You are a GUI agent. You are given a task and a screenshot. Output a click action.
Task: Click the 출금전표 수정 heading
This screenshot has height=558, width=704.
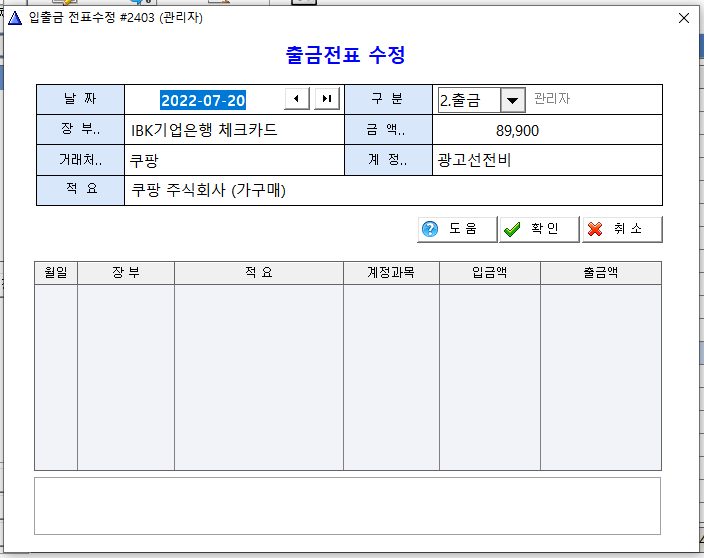pyautogui.click(x=346, y=55)
